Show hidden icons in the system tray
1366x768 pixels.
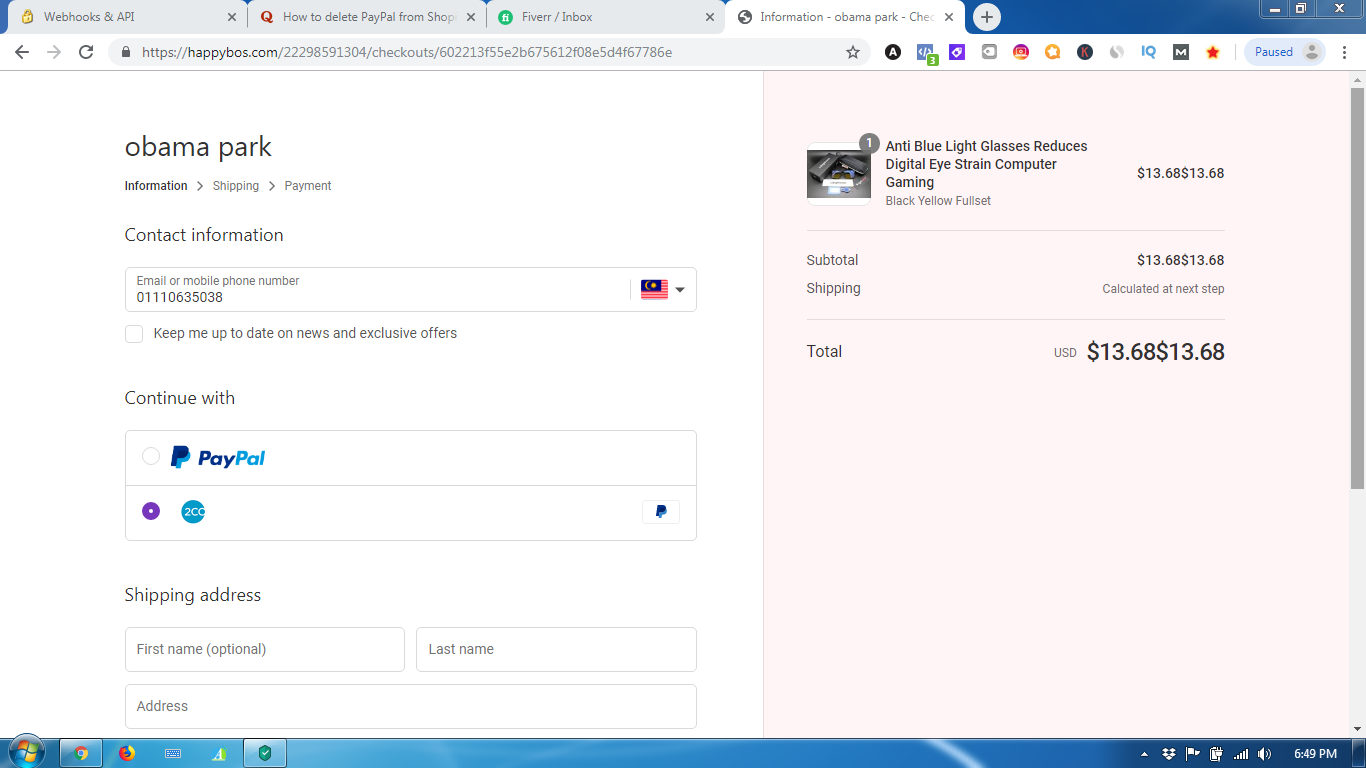tap(1147, 751)
